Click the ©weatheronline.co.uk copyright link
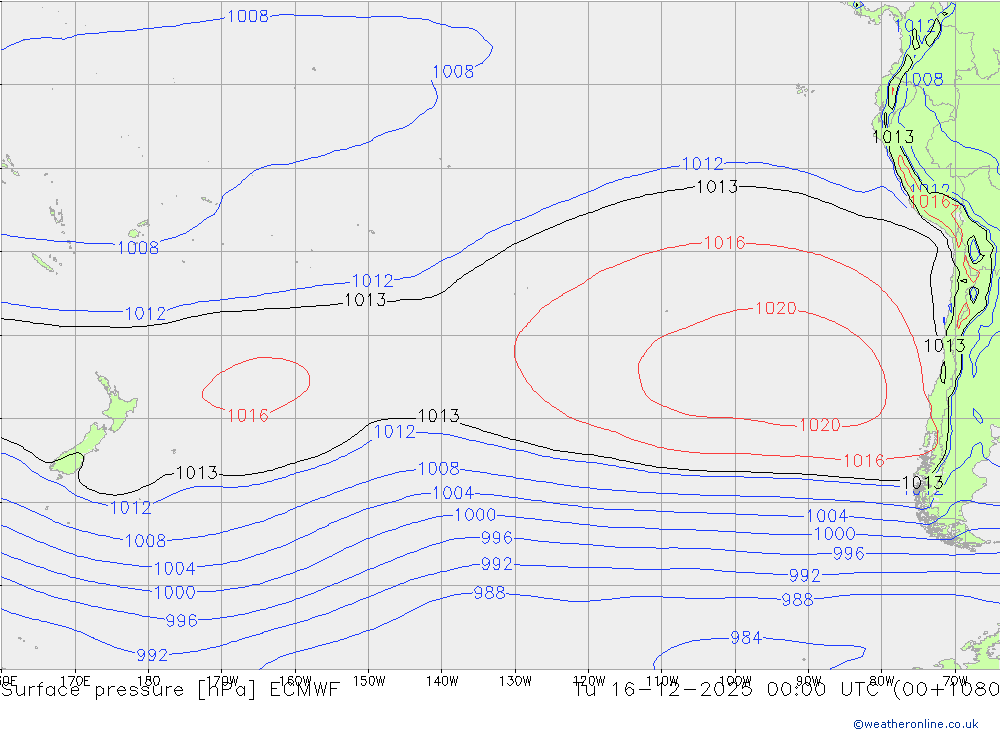The image size is (1000, 733). (916, 724)
